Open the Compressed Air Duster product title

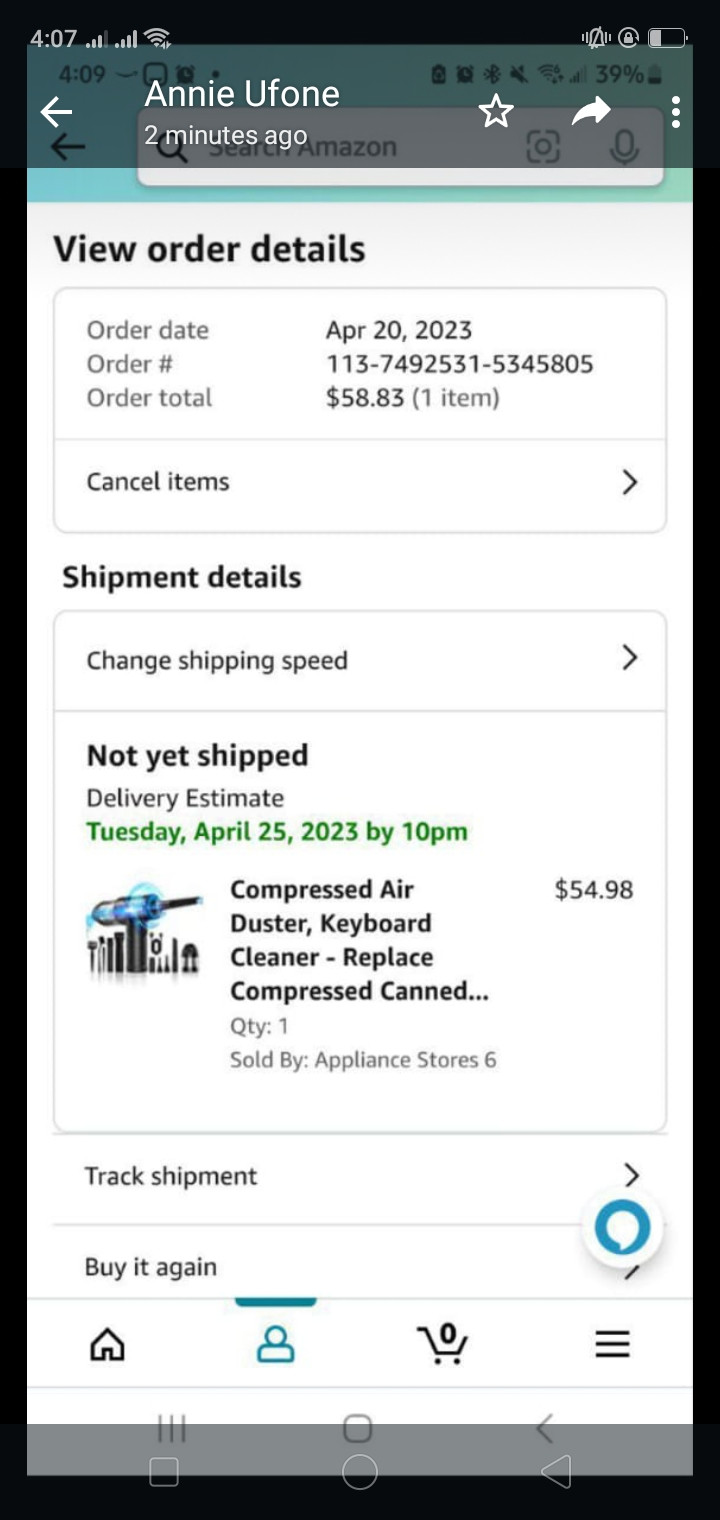pos(360,940)
